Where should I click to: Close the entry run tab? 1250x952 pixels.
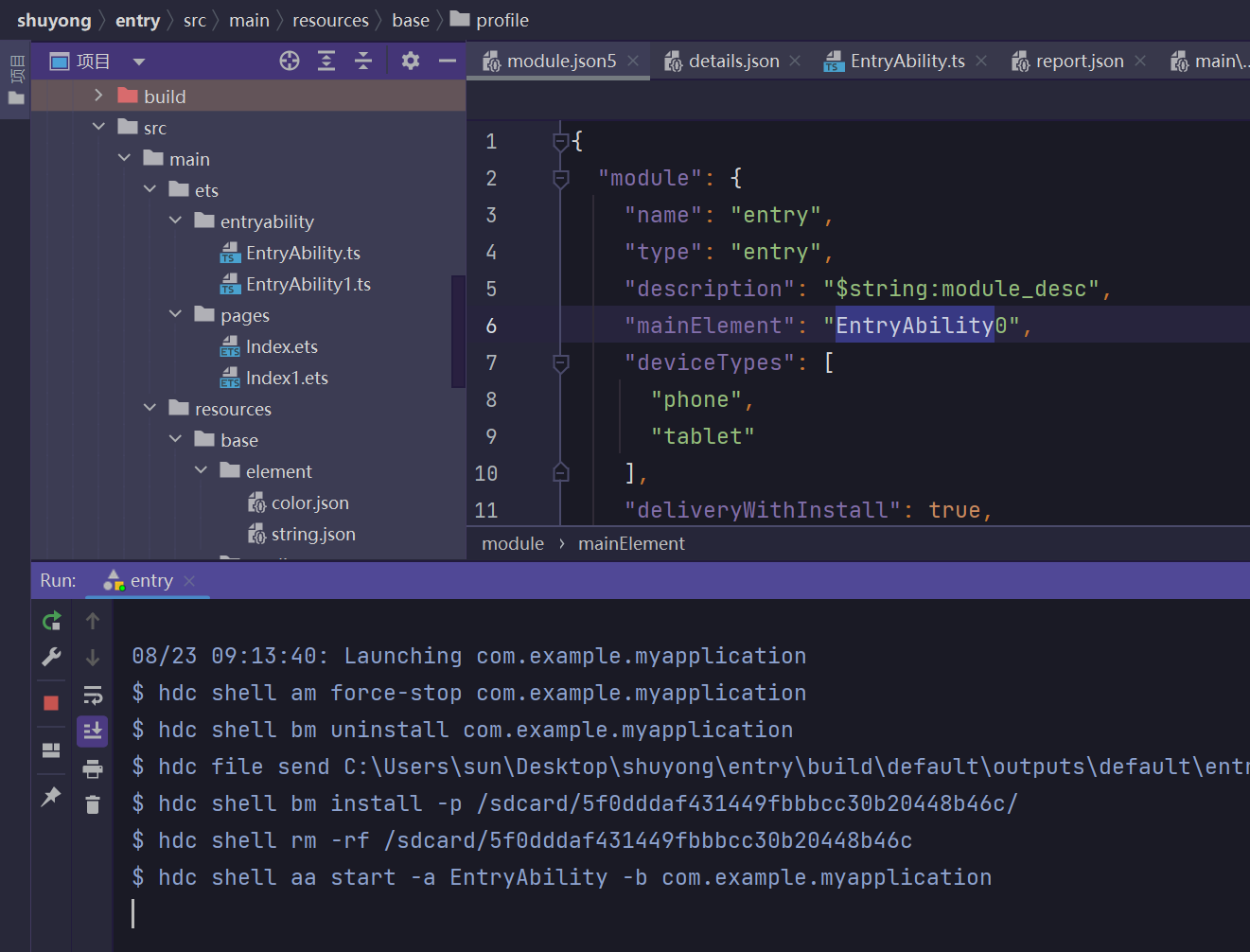pos(189,581)
